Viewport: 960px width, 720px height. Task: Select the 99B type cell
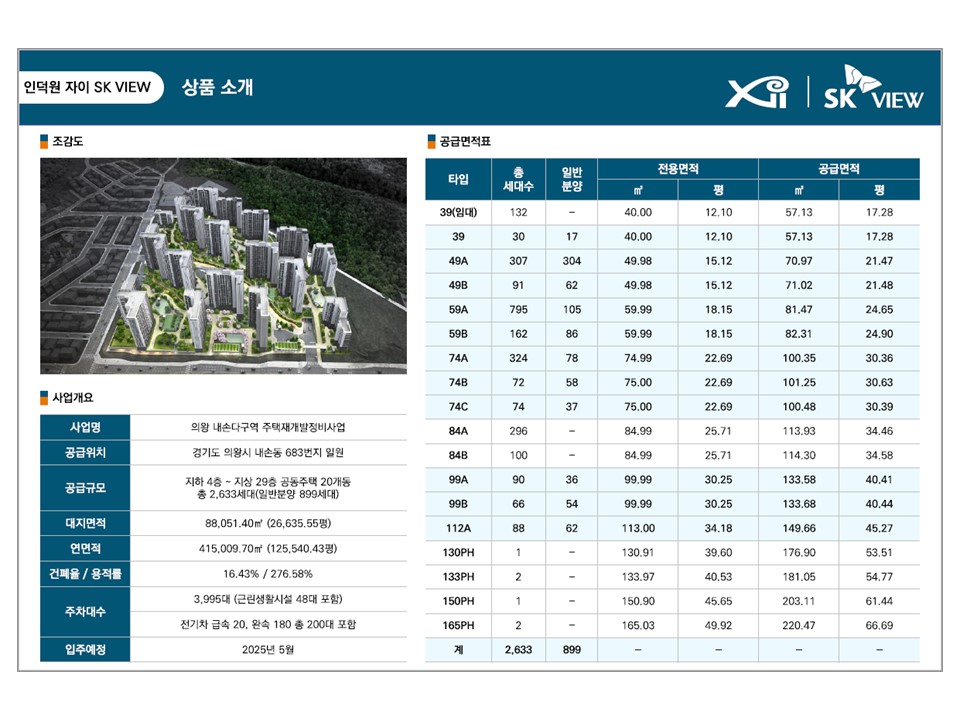pos(458,504)
